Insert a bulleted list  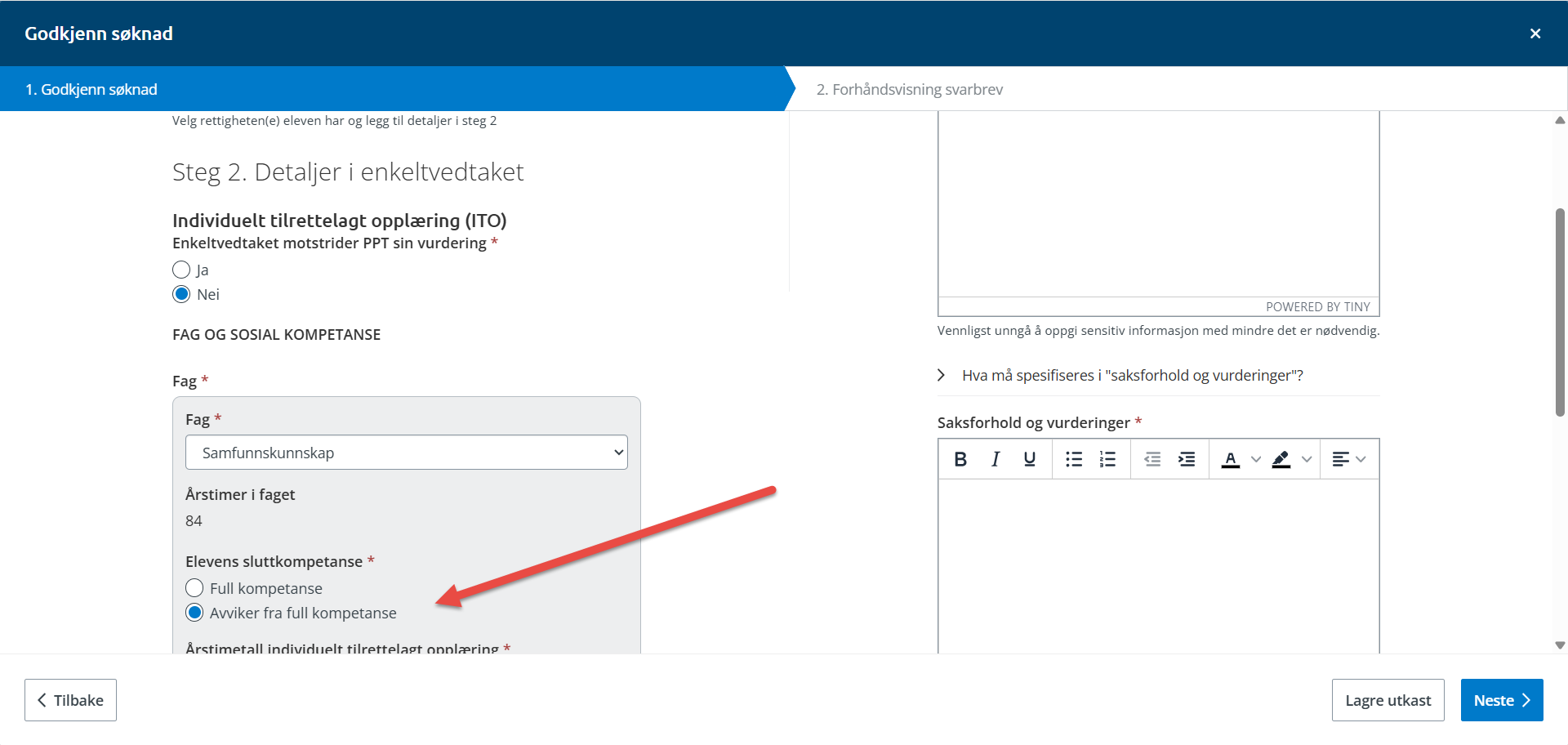click(x=1073, y=459)
